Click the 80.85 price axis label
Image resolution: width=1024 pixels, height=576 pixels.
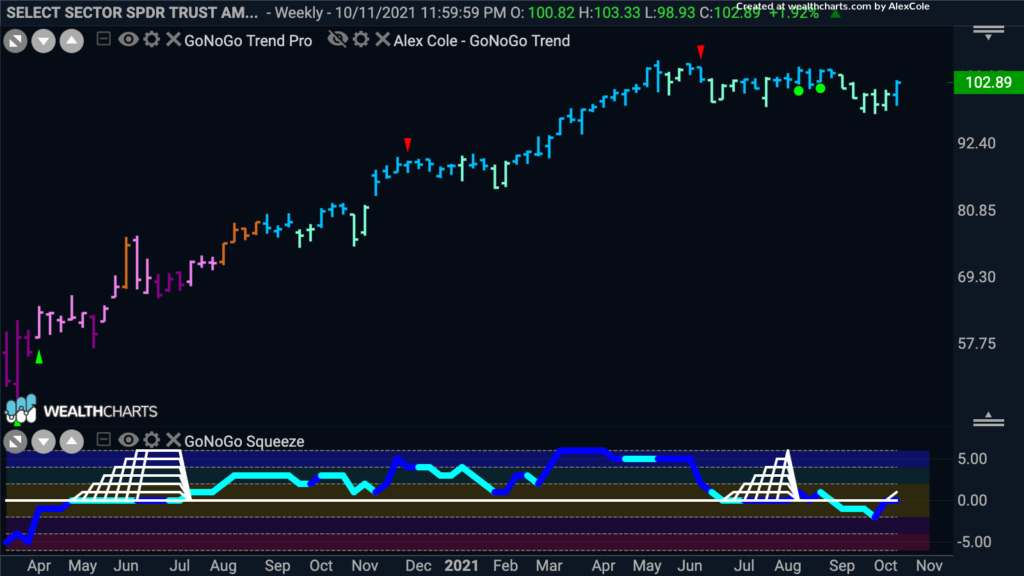click(977, 210)
